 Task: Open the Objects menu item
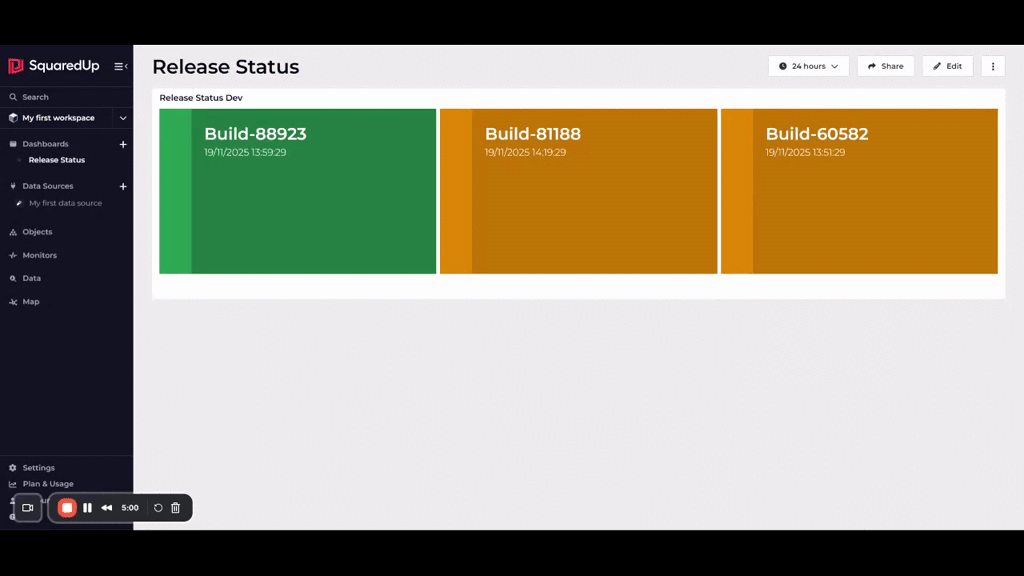37,232
